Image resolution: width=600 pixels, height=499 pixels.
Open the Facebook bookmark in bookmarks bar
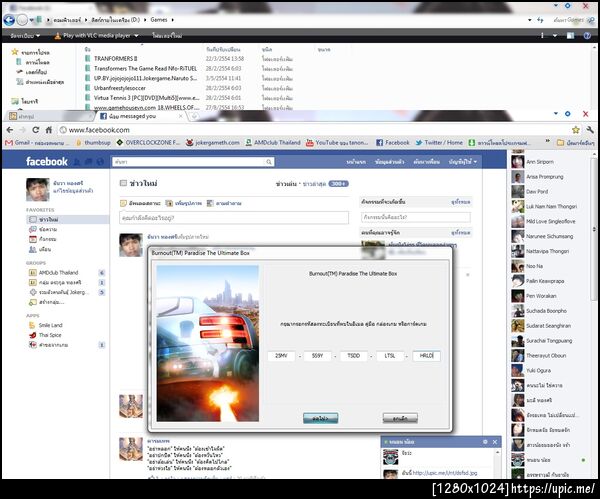pyautogui.click(x=393, y=143)
